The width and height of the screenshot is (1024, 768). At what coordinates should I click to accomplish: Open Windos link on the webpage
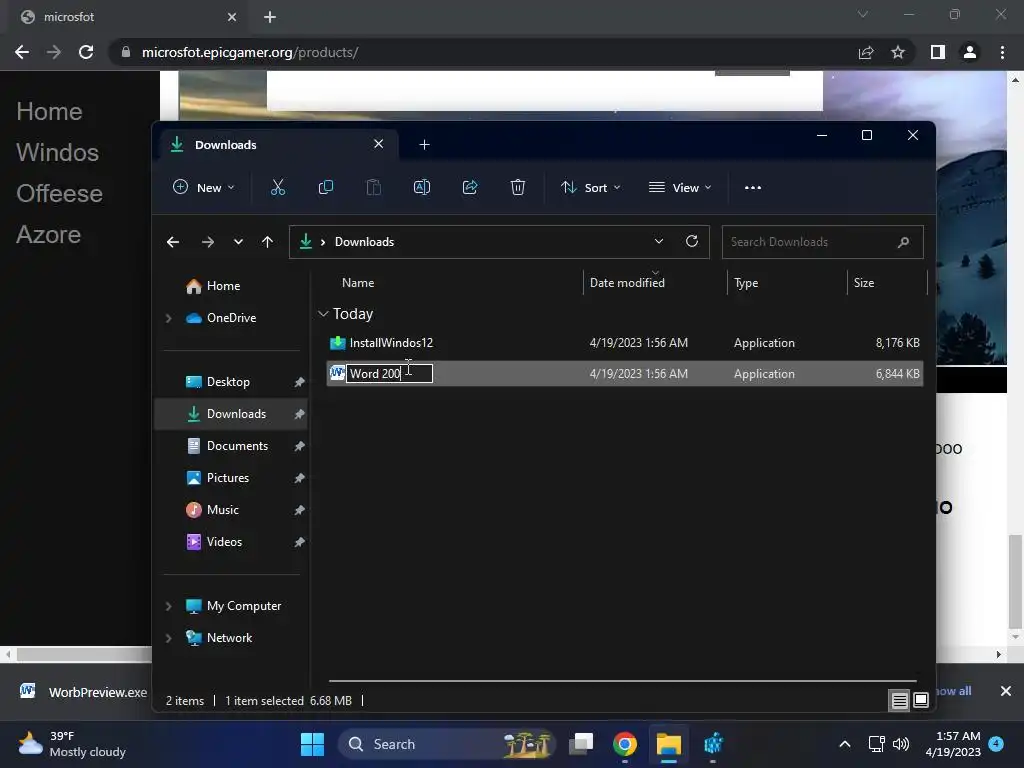point(57,153)
